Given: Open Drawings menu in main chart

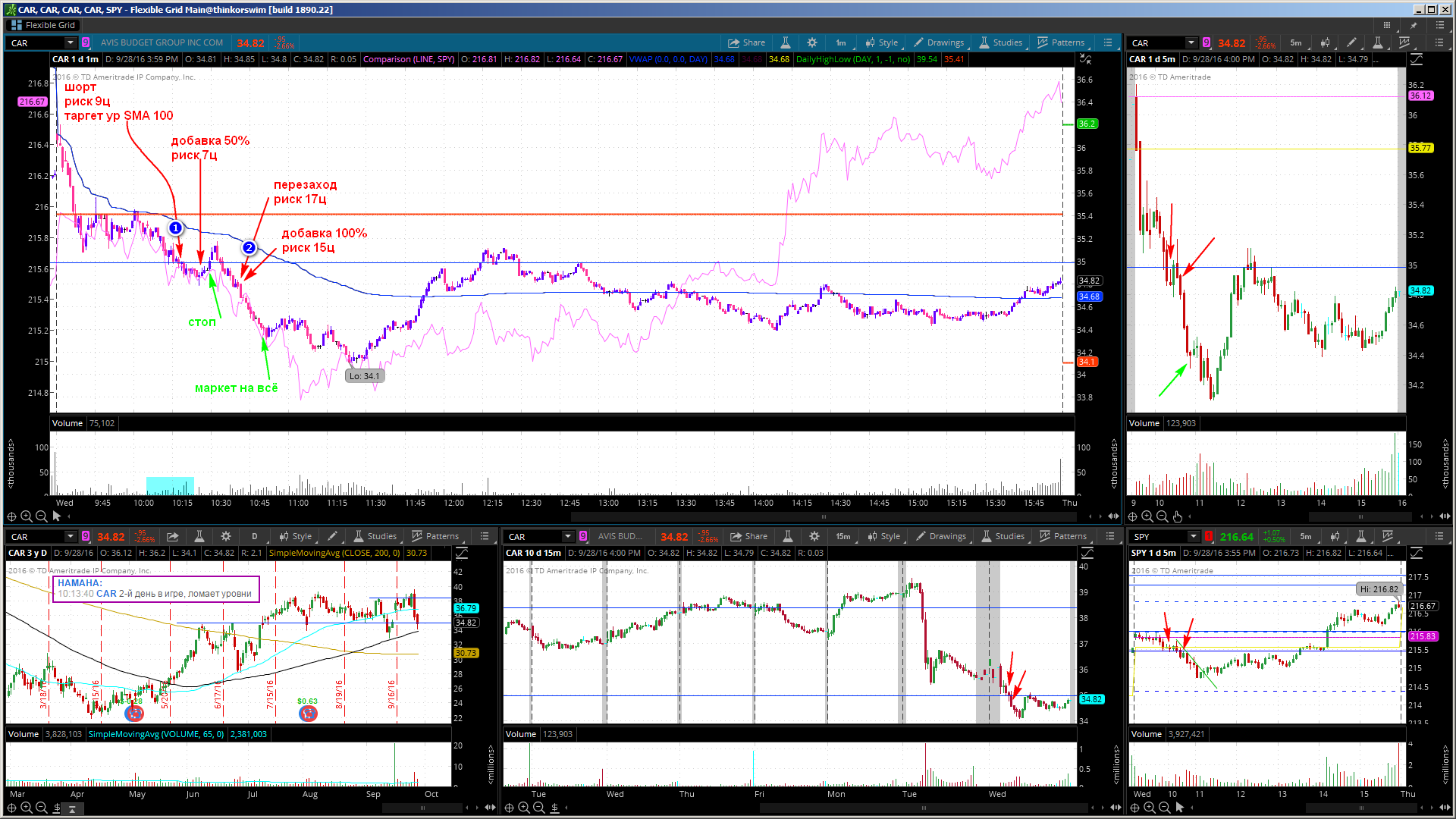Looking at the screenshot, I should 939,43.
